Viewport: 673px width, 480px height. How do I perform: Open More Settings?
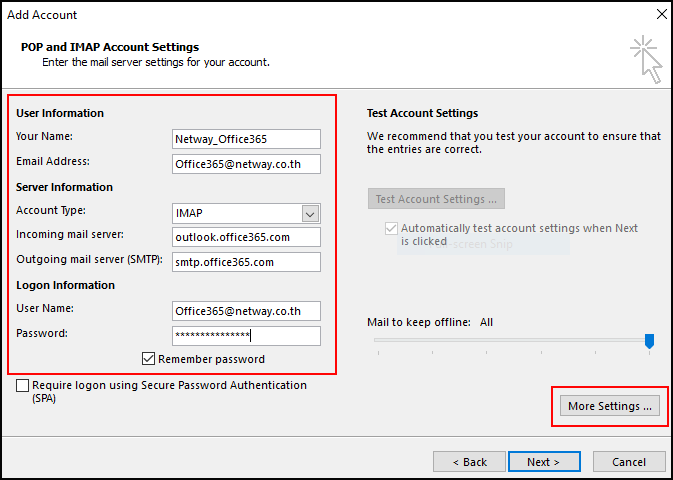(x=609, y=406)
